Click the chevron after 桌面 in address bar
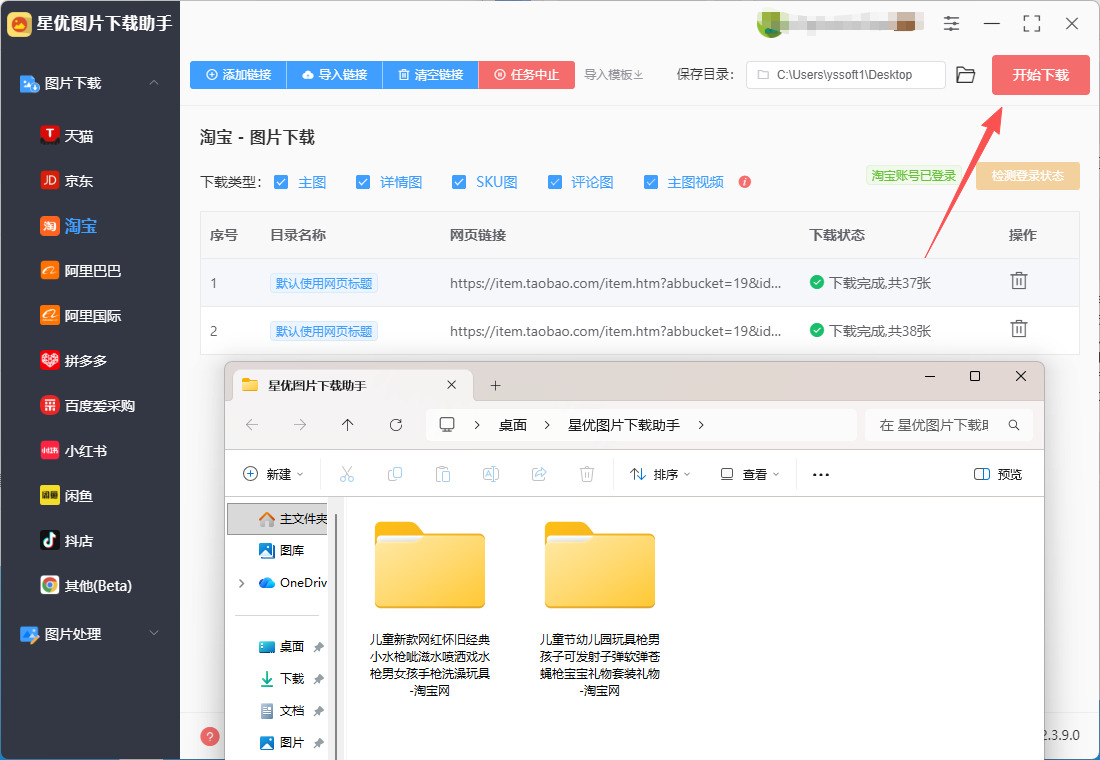The height and width of the screenshot is (760, 1100). 546,425
